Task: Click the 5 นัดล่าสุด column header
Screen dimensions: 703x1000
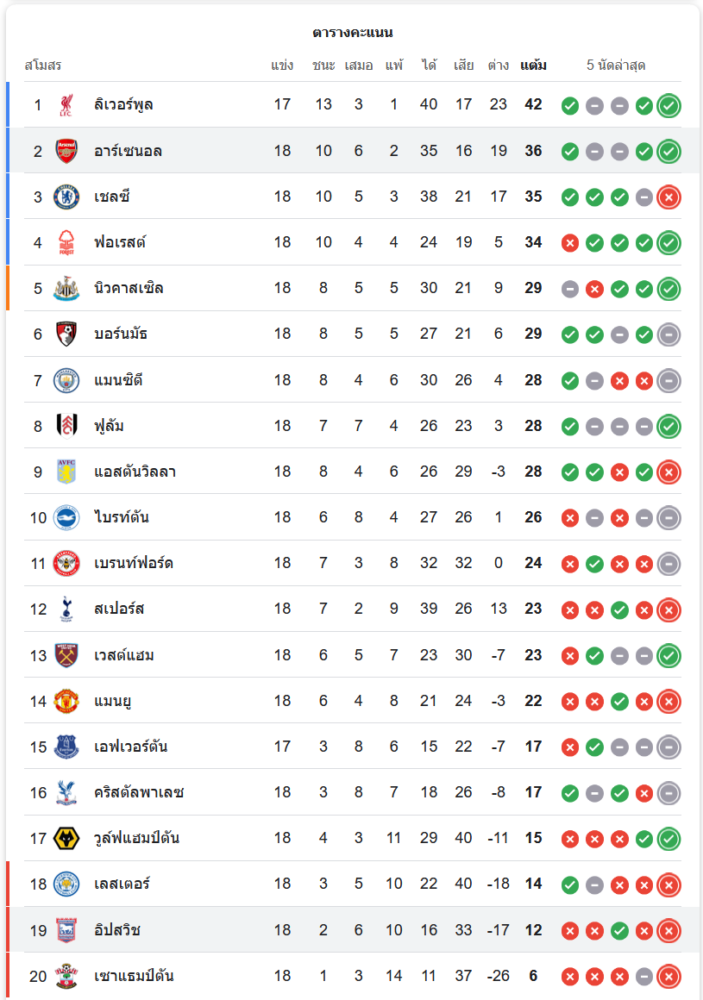Action: click(x=616, y=66)
